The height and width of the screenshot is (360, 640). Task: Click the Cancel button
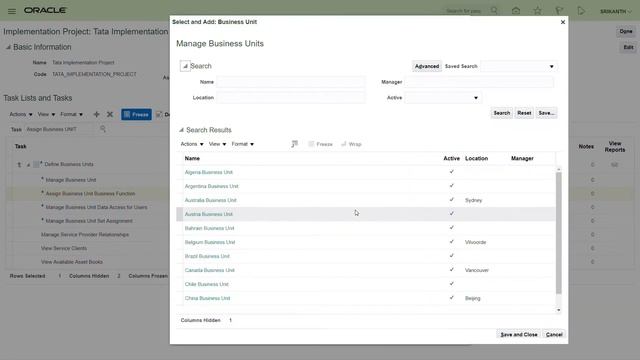click(x=554, y=334)
